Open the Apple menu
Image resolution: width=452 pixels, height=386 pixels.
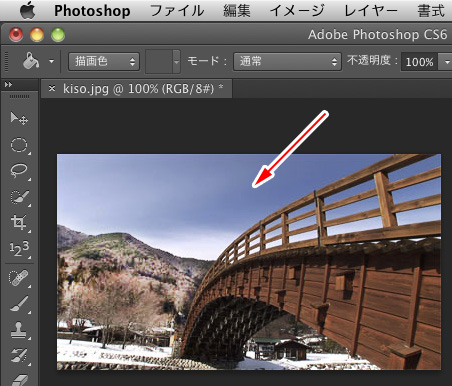point(28,11)
